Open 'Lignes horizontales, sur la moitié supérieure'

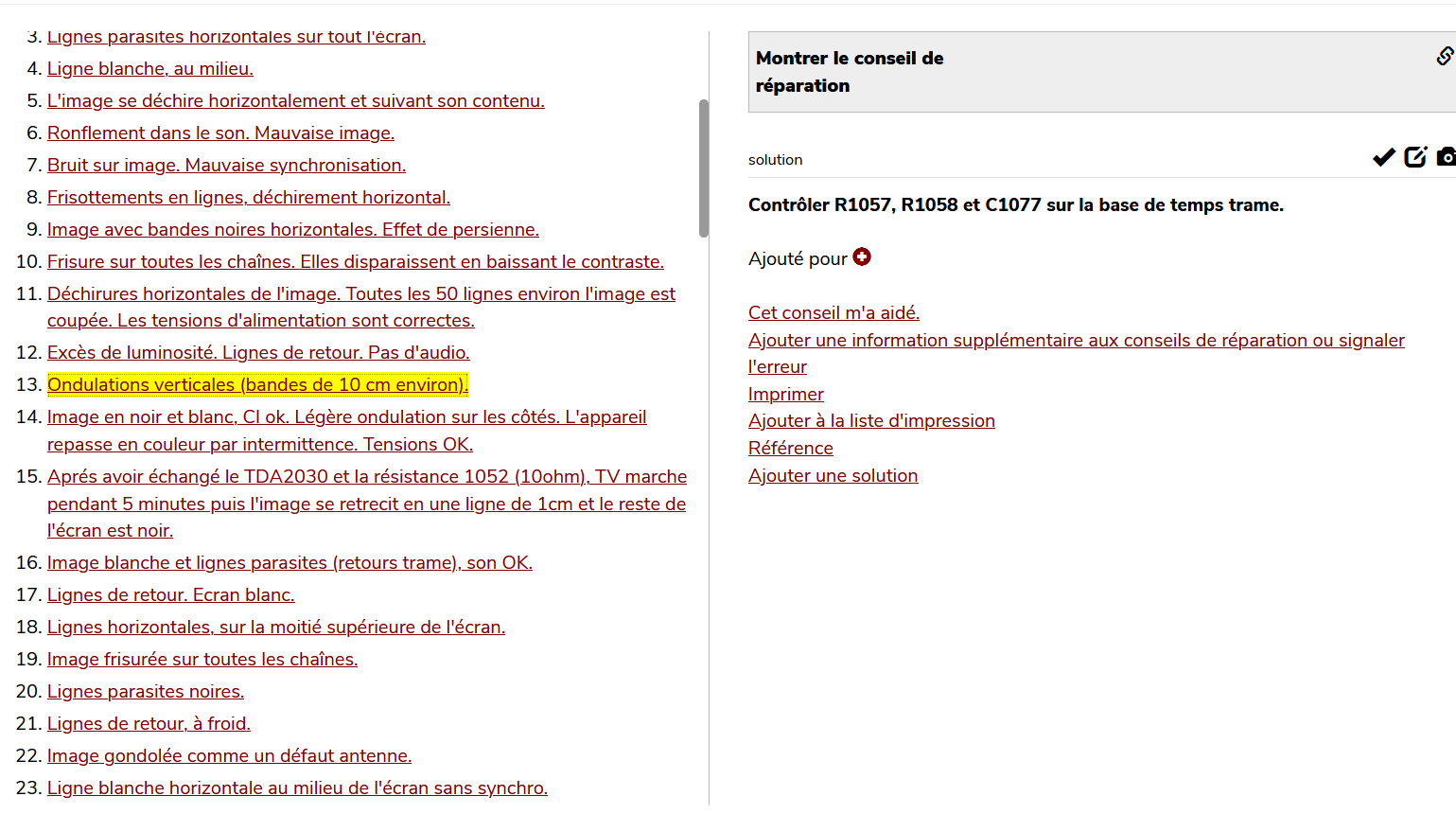coord(276,627)
